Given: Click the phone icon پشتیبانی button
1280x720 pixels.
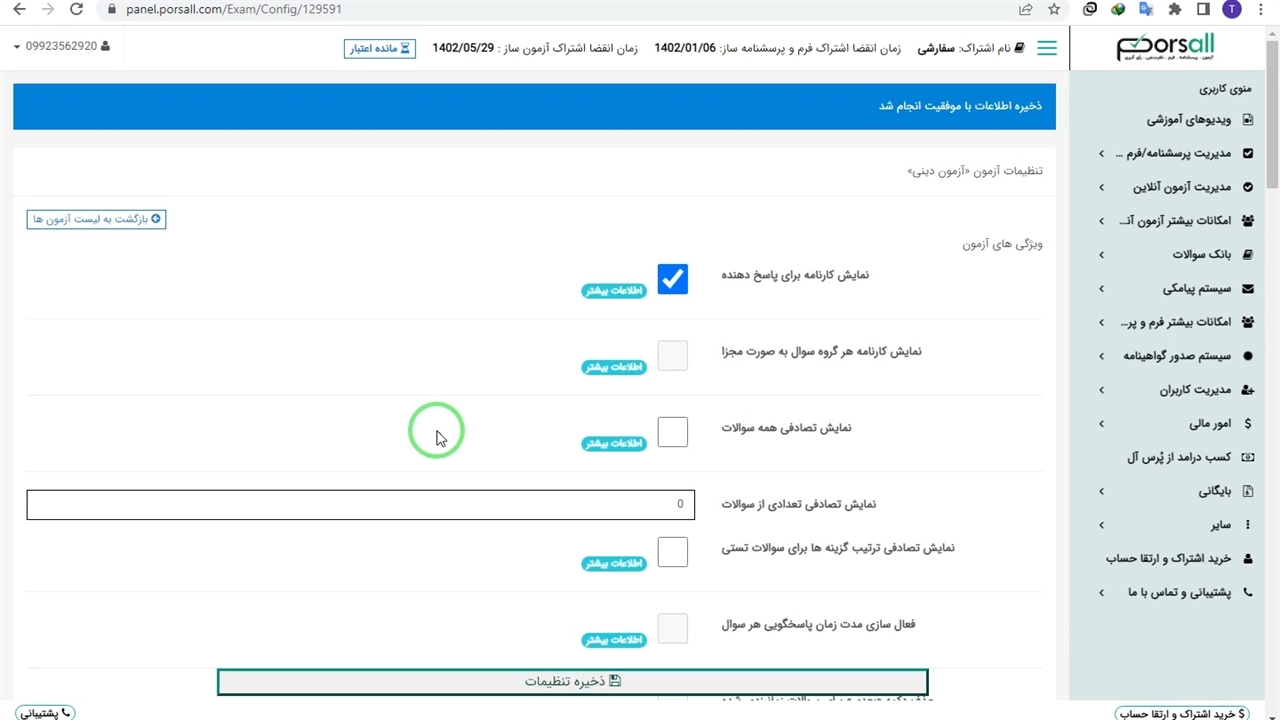Looking at the screenshot, I should pos(45,712).
